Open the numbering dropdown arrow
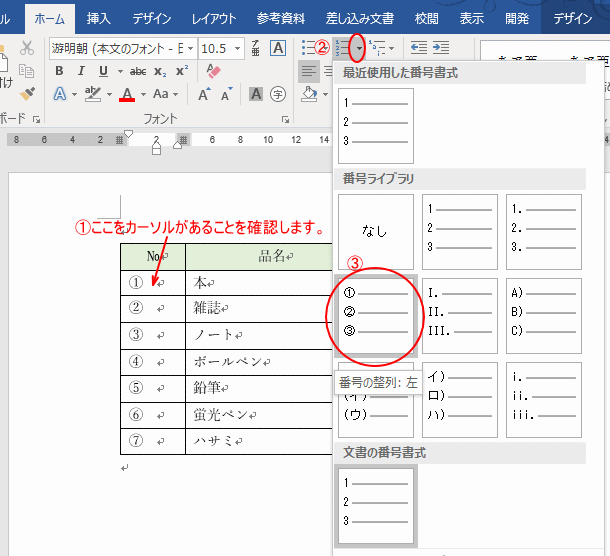This screenshot has width=610, height=556. tap(358, 49)
